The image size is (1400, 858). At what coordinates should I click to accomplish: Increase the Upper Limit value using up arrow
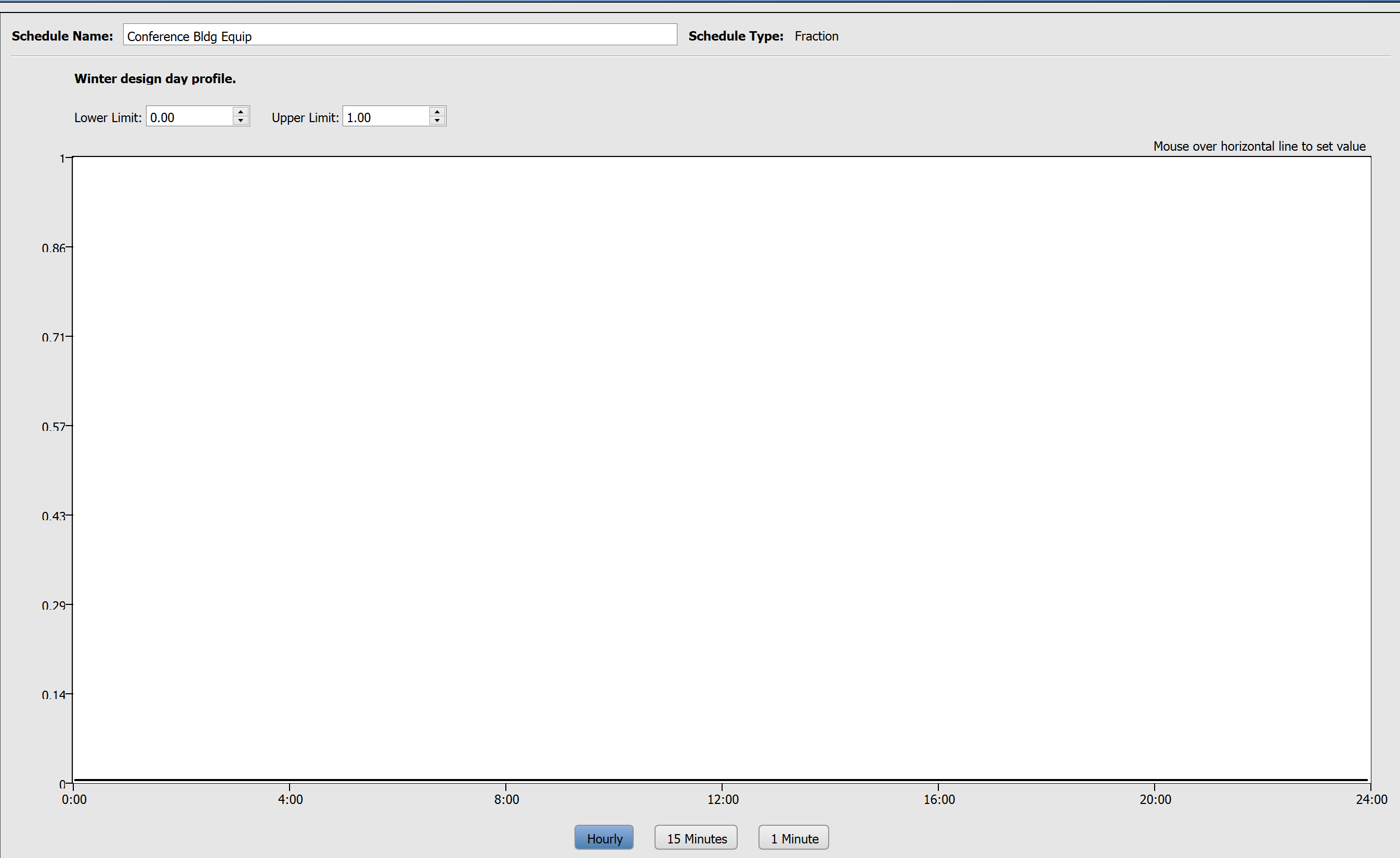(x=437, y=111)
